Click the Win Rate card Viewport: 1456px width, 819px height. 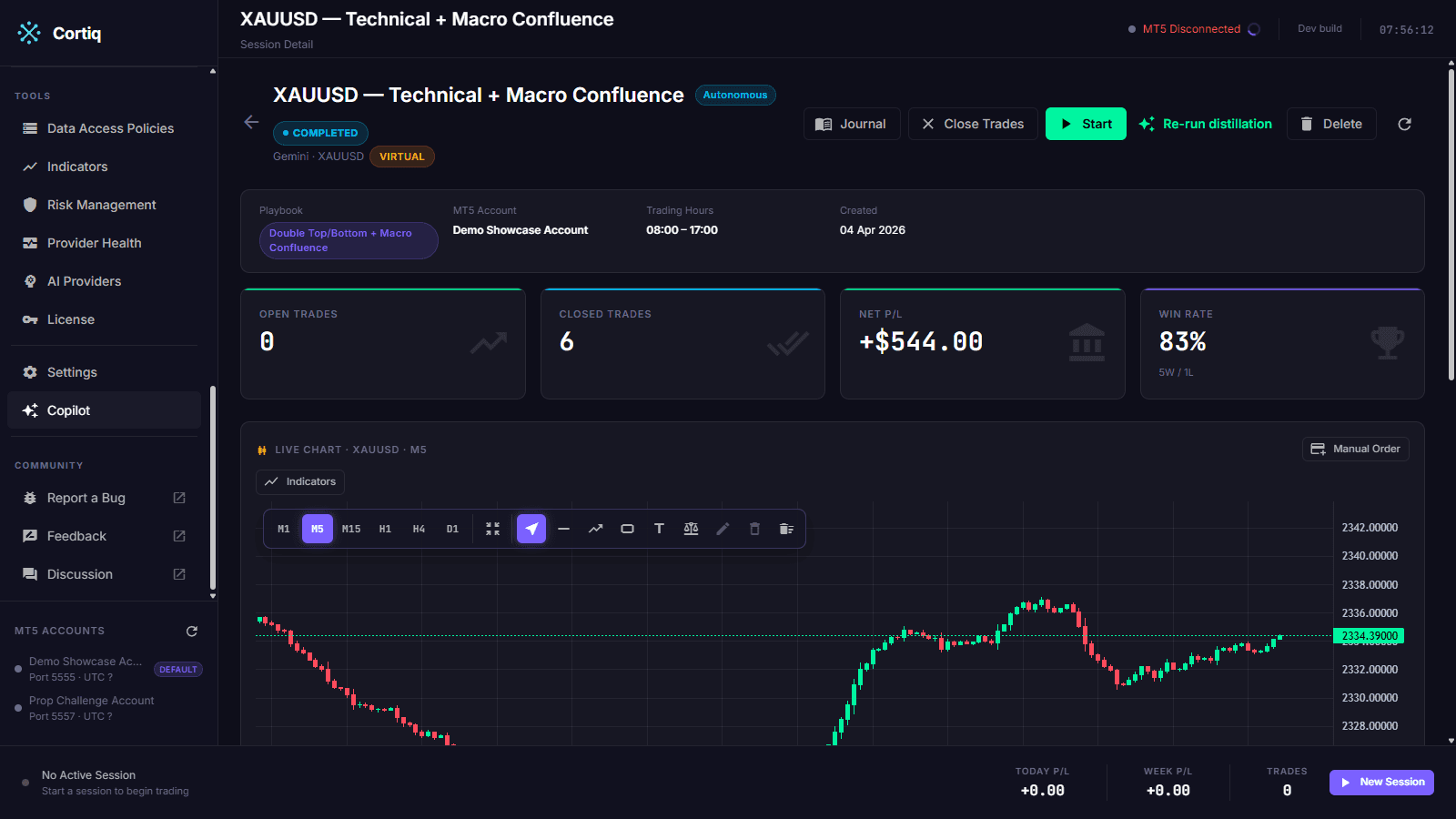1282,344
